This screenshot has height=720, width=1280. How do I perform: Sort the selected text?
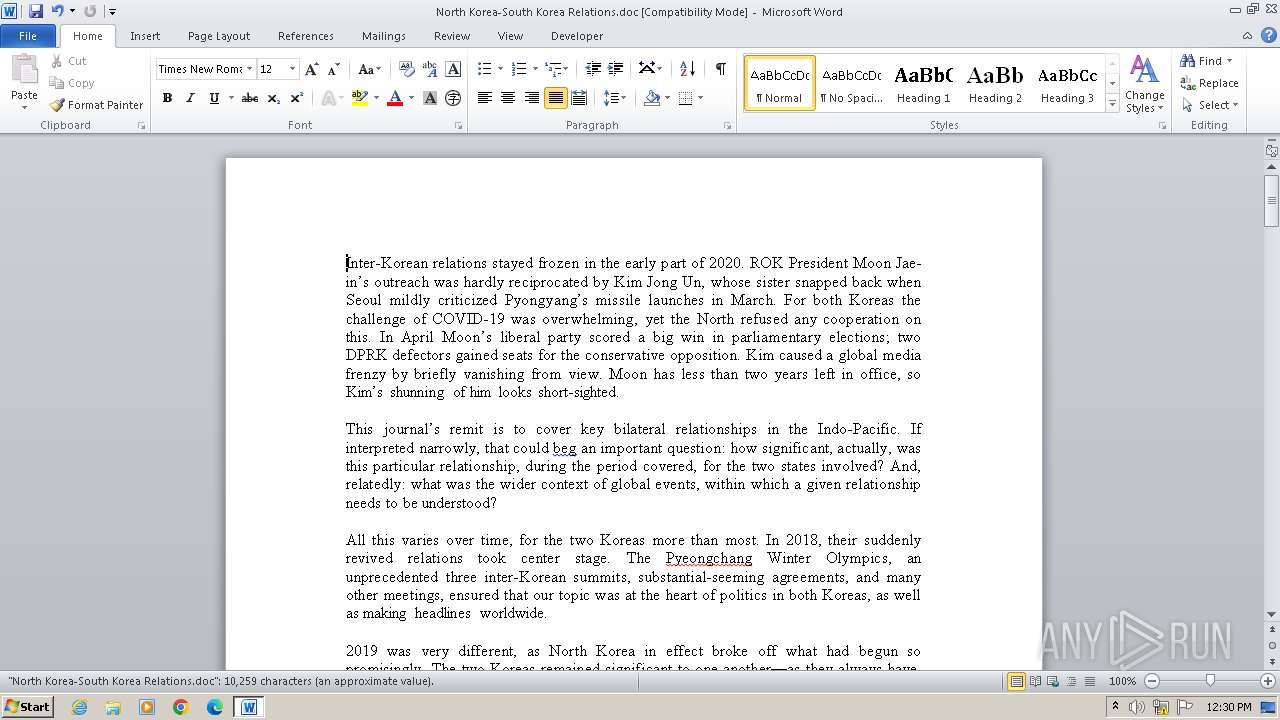[x=687, y=69]
